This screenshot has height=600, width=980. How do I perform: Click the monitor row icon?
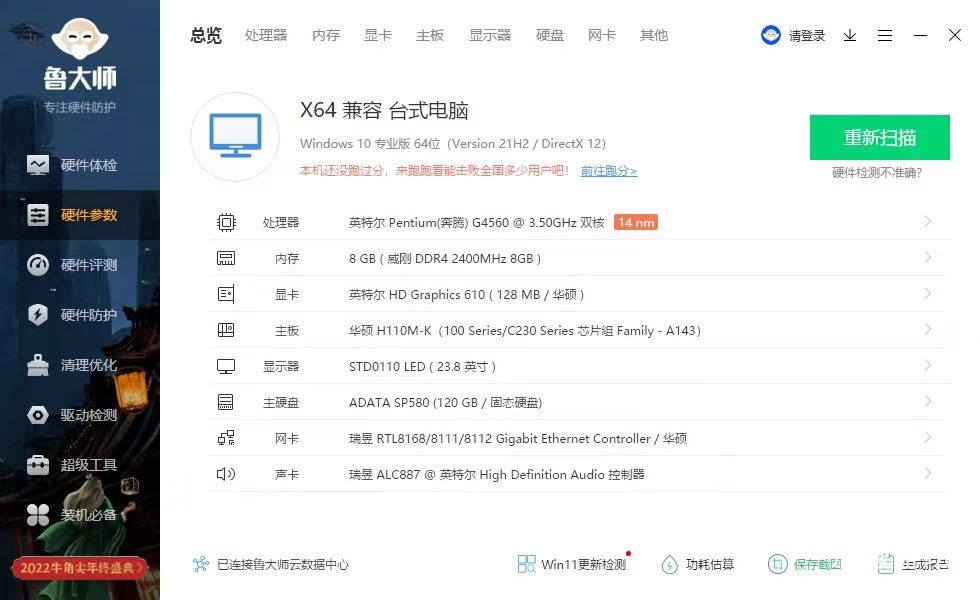(226, 366)
